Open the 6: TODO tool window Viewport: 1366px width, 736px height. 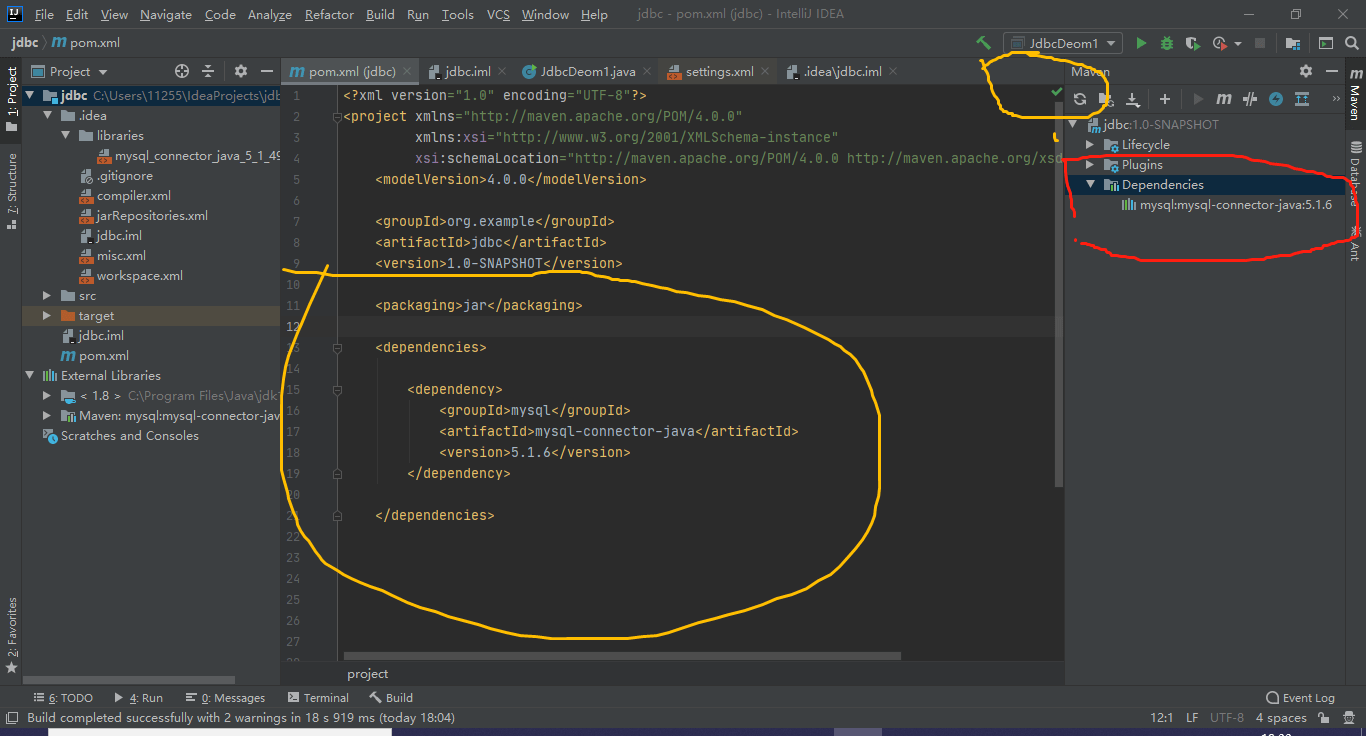[x=63, y=698]
